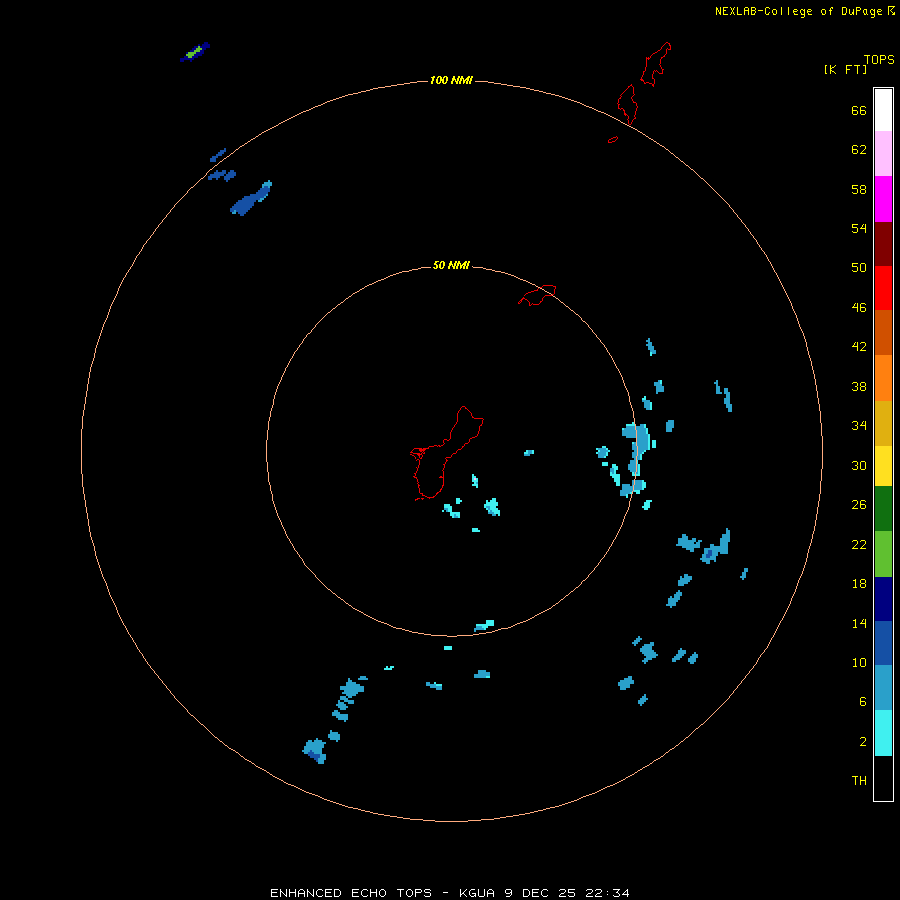Click the dark orange 46 kft legend swatch
This screenshot has width=900, height=900.
pyautogui.click(x=883, y=333)
